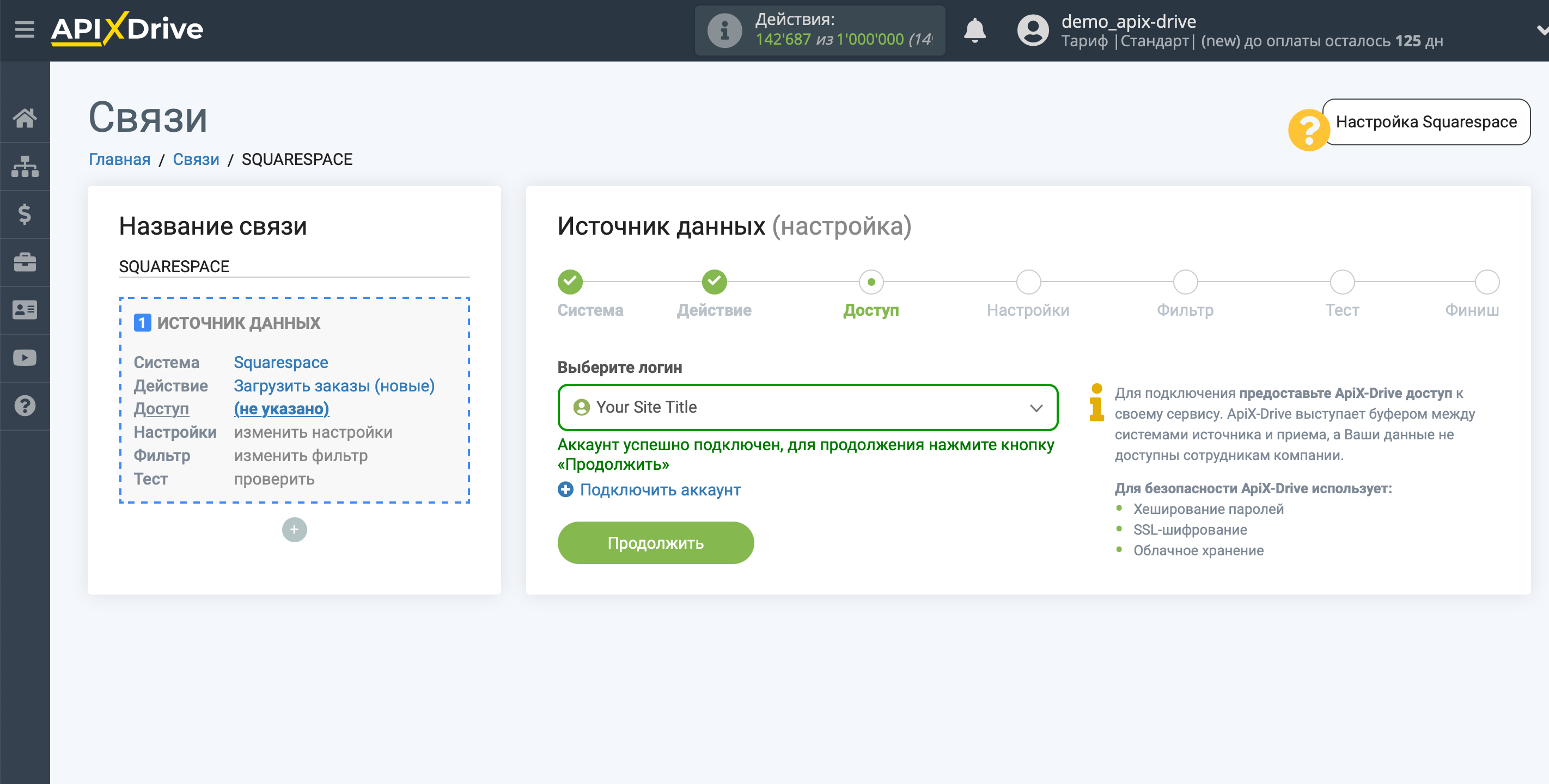Click the add new block plus icon
The image size is (1549, 784).
(x=294, y=528)
